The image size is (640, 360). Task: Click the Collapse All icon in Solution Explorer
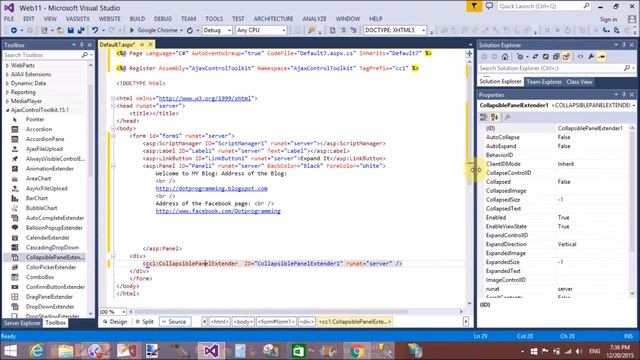(556, 57)
